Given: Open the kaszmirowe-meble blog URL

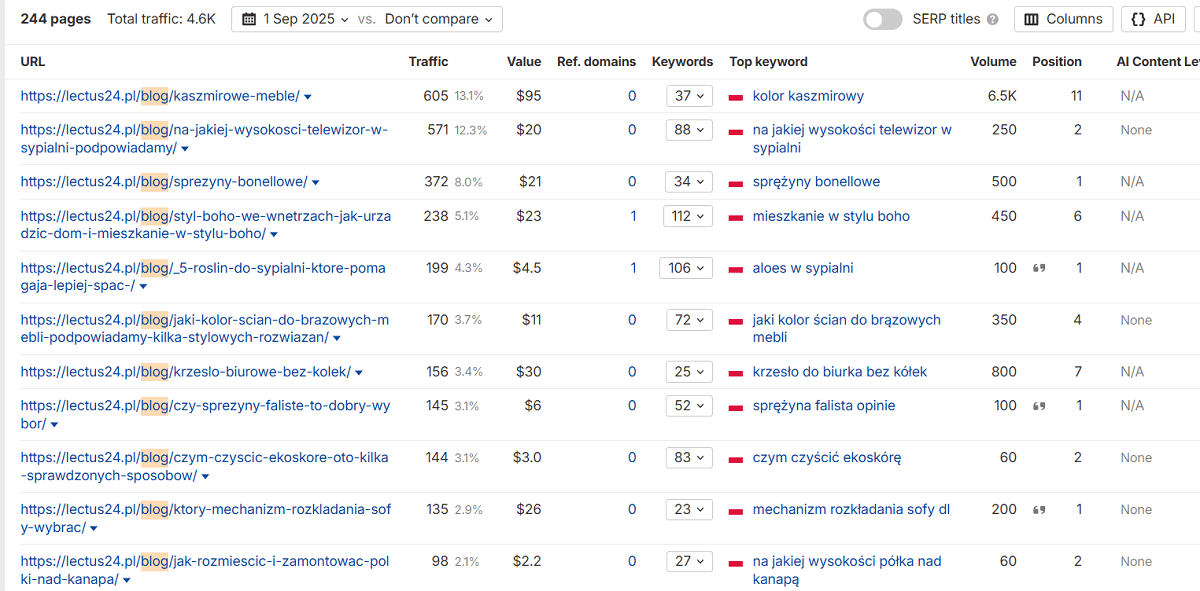Looking at the screenshot, I should (160, 96).
